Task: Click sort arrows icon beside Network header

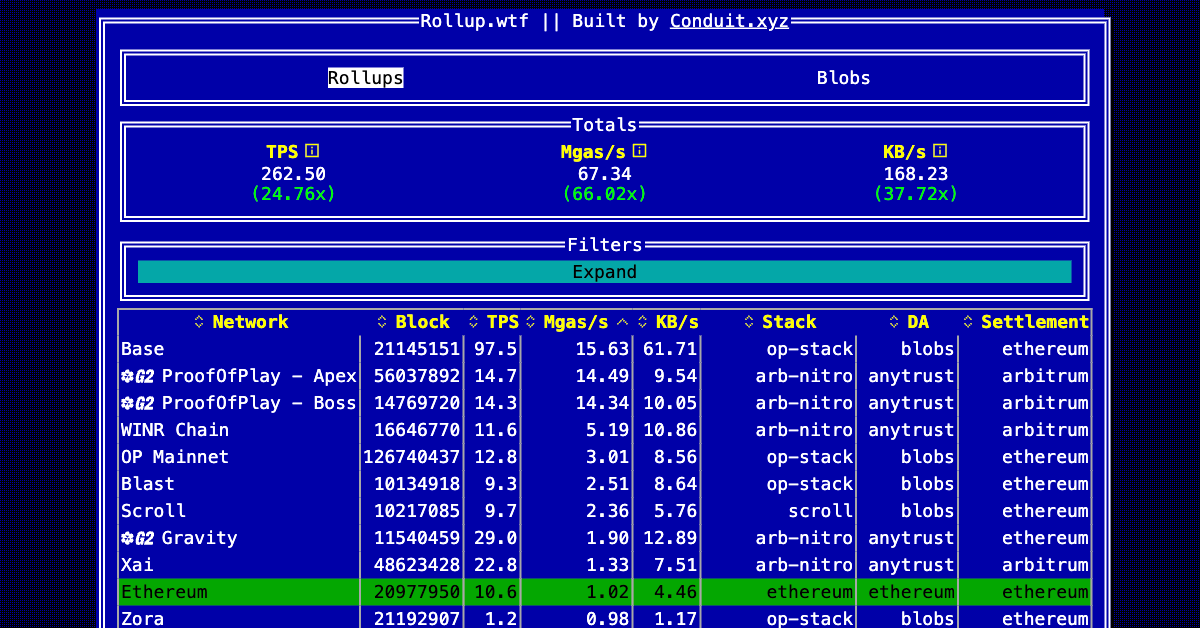Action: click(x=199, y=322)
